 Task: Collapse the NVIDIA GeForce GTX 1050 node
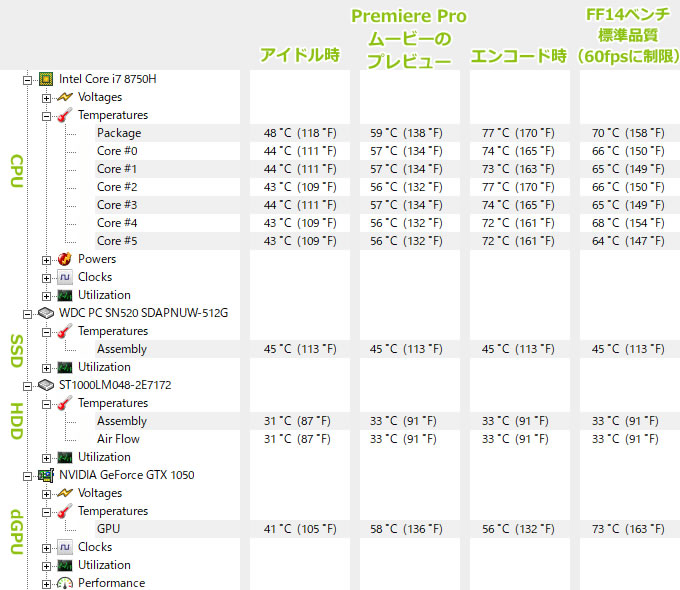tap(27, 476)
